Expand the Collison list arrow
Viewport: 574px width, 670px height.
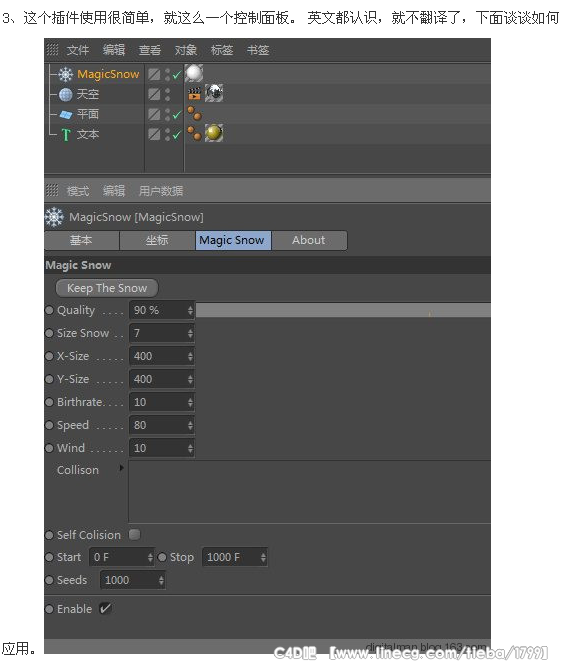click(121, 468)
